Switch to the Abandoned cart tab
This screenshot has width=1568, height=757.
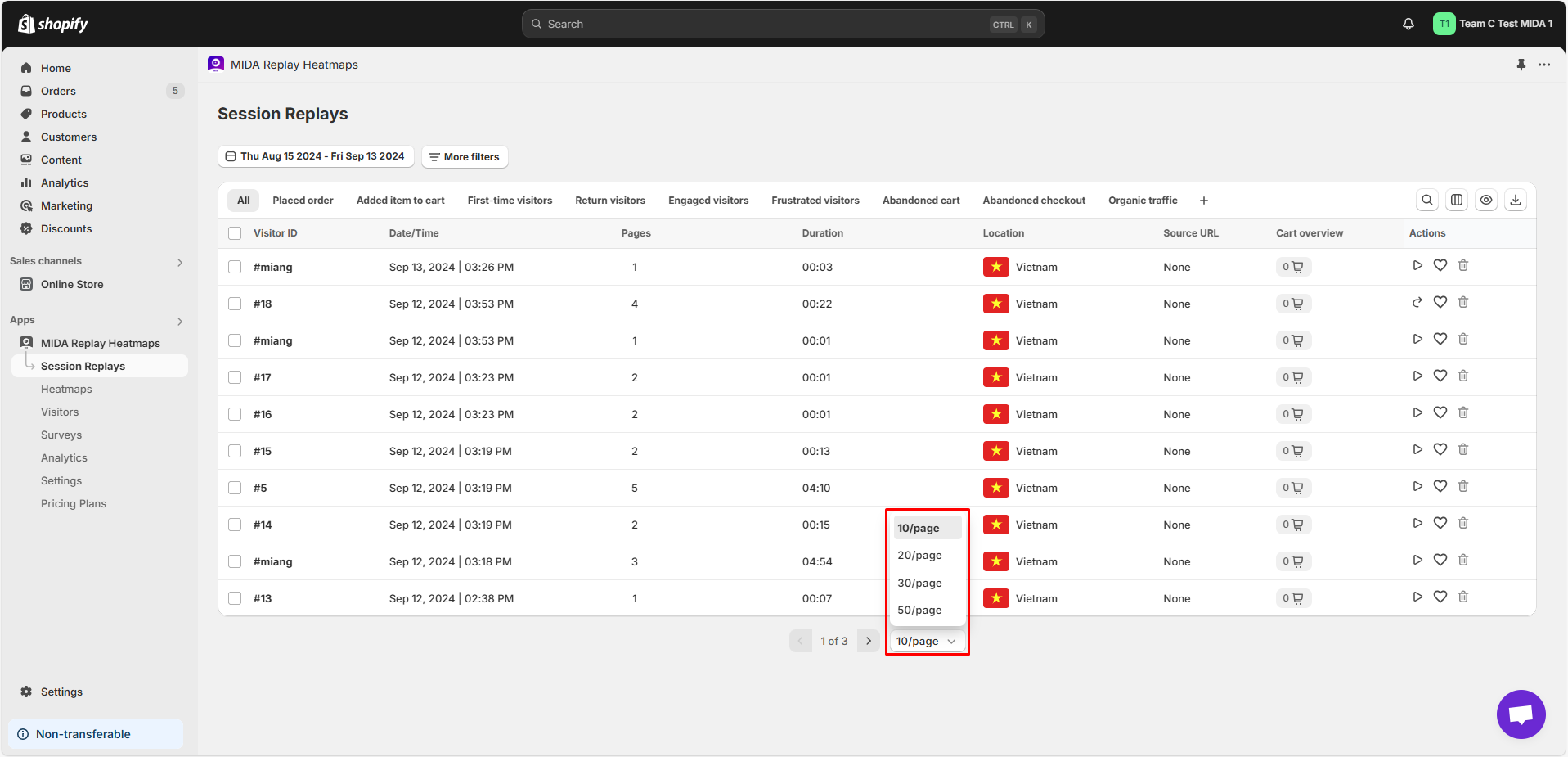[921, 201]
